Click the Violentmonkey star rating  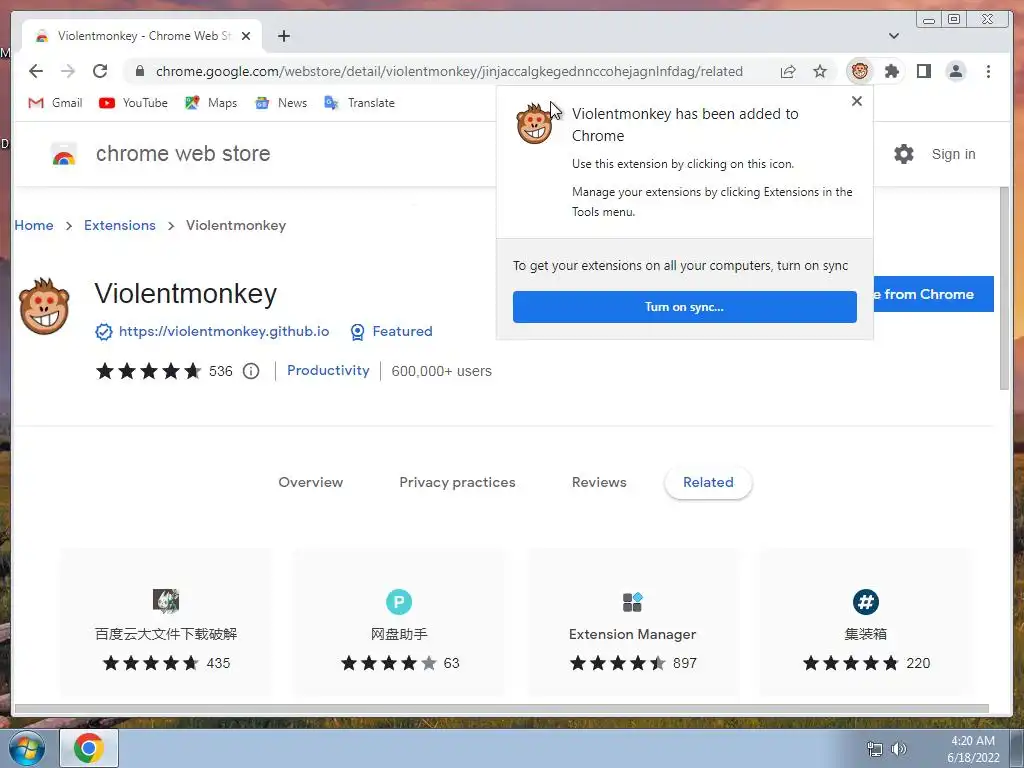[x=148, y=371]
